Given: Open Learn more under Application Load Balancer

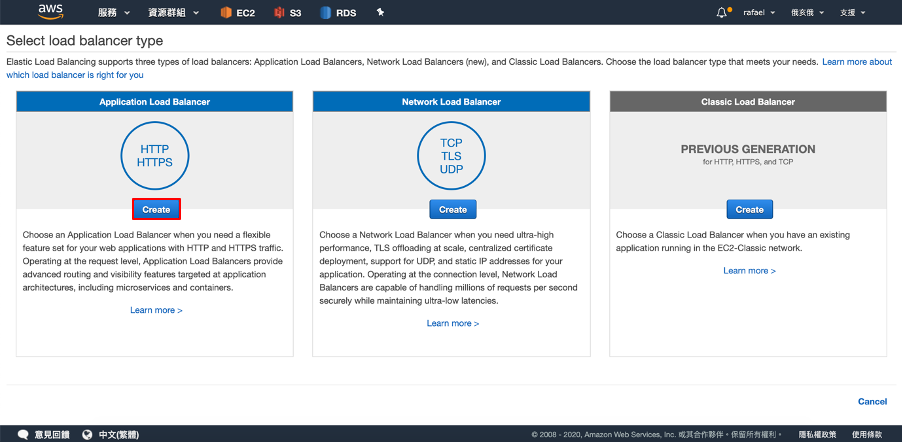Looking at the screenshot, I should tap(156, 310).
